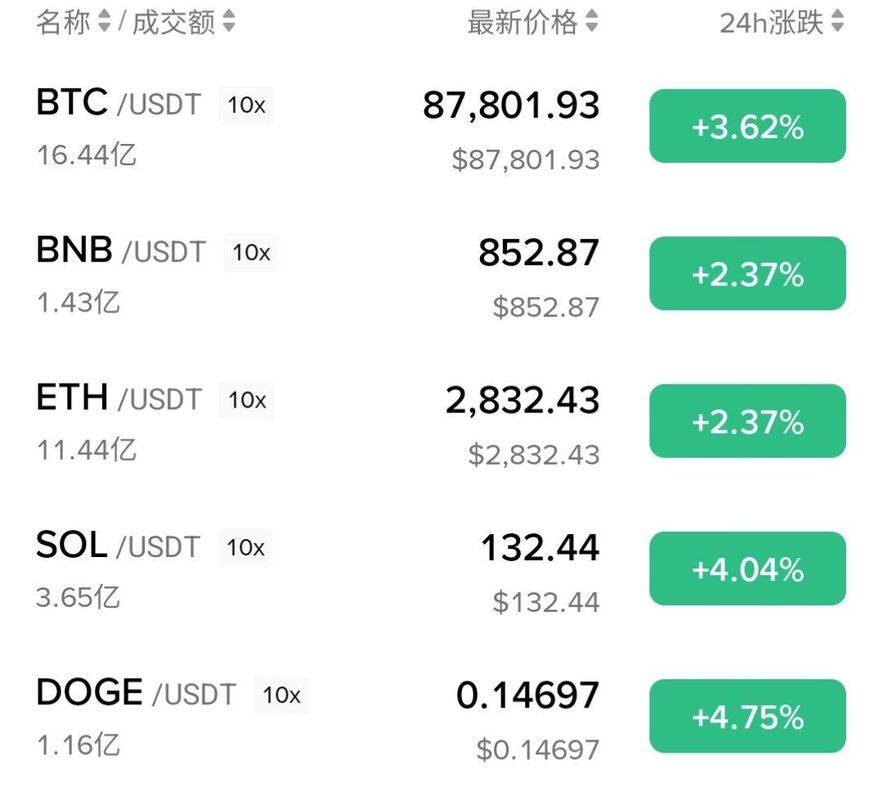Open the SOL/USDT trading pair
Screen dimensions: 883x800
pos(117,546)
